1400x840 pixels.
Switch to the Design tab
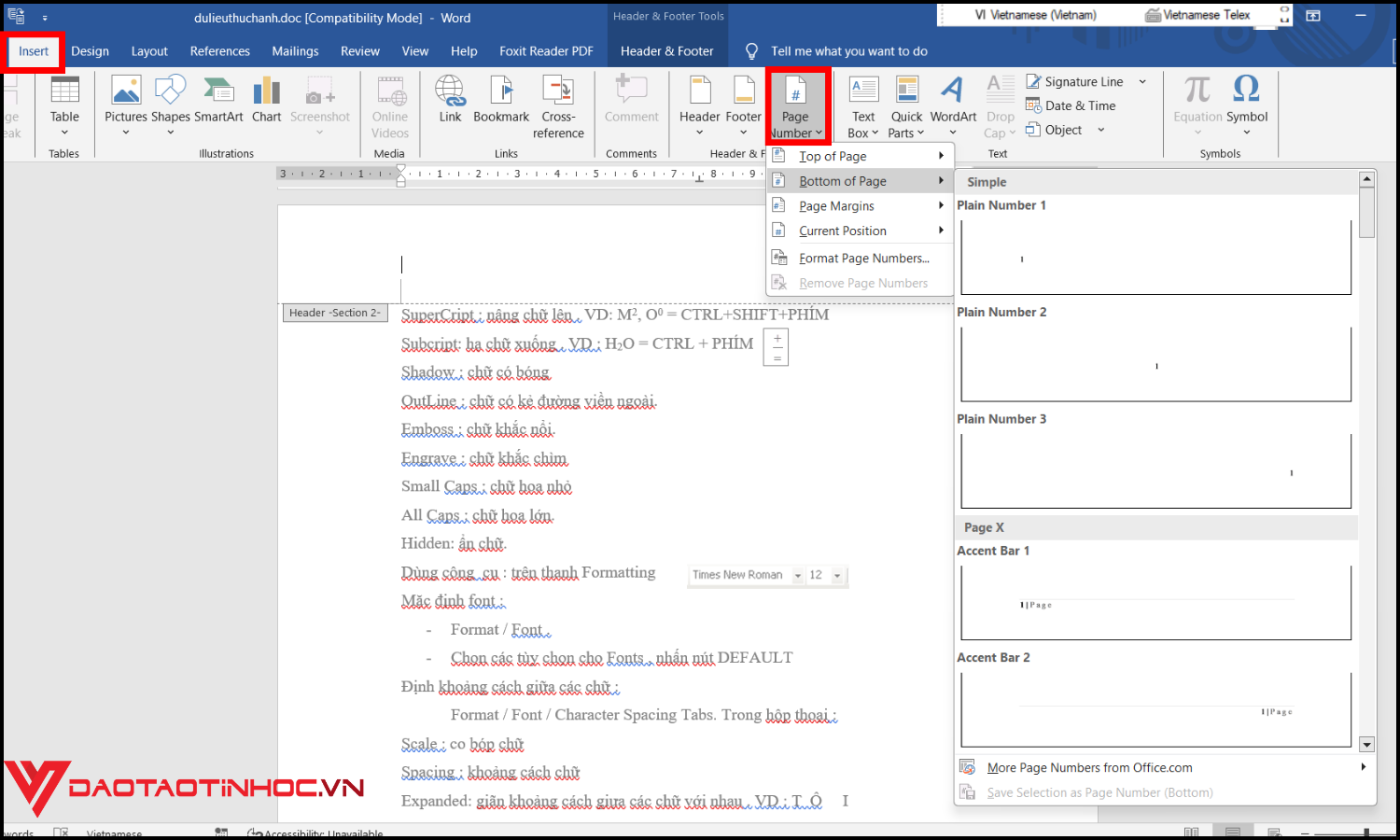click(90, 51)
